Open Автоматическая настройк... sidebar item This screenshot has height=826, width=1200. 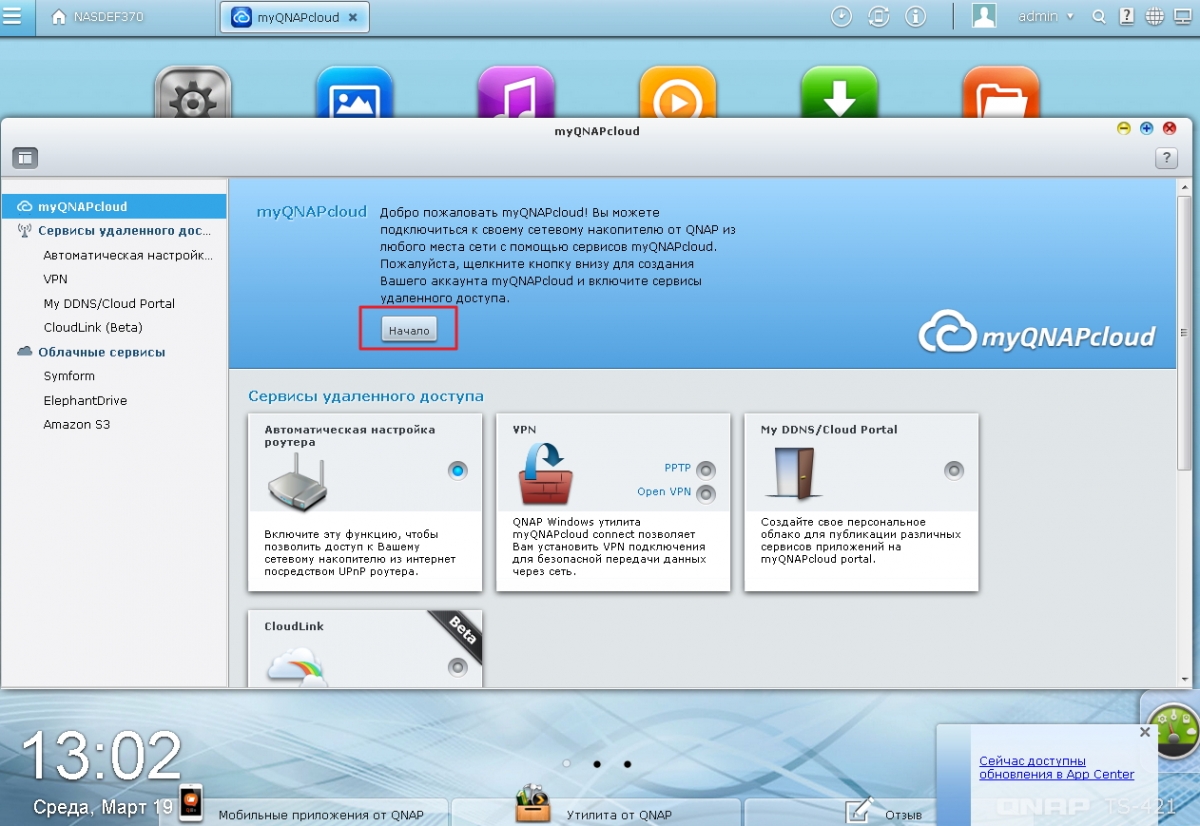128,255
